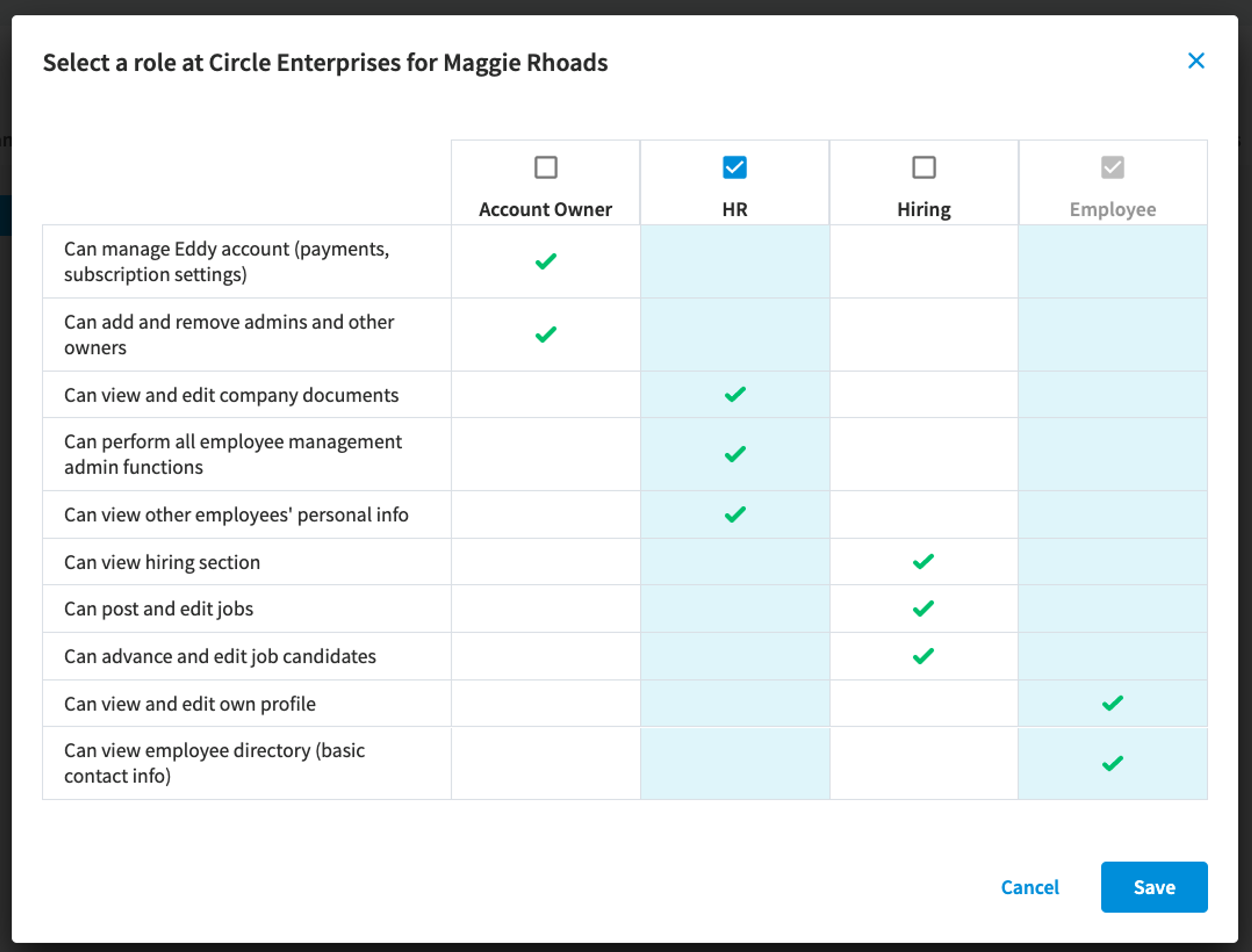Click green checkmark for manage Eddy account
Image resolution: width=1252 pixels, height=952 pixels.
(546, 261)
